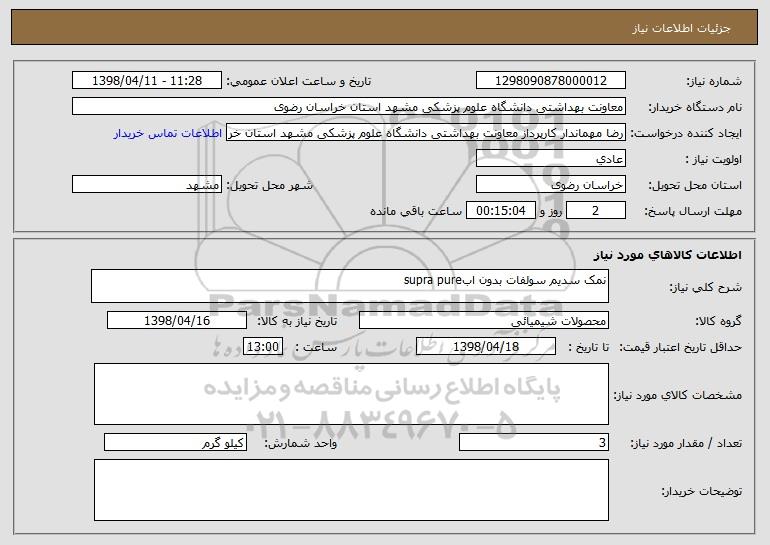770x545 pixels.
Task: Click the goods group field محصولات شیمیائی
Action: (x=484, y=321)
